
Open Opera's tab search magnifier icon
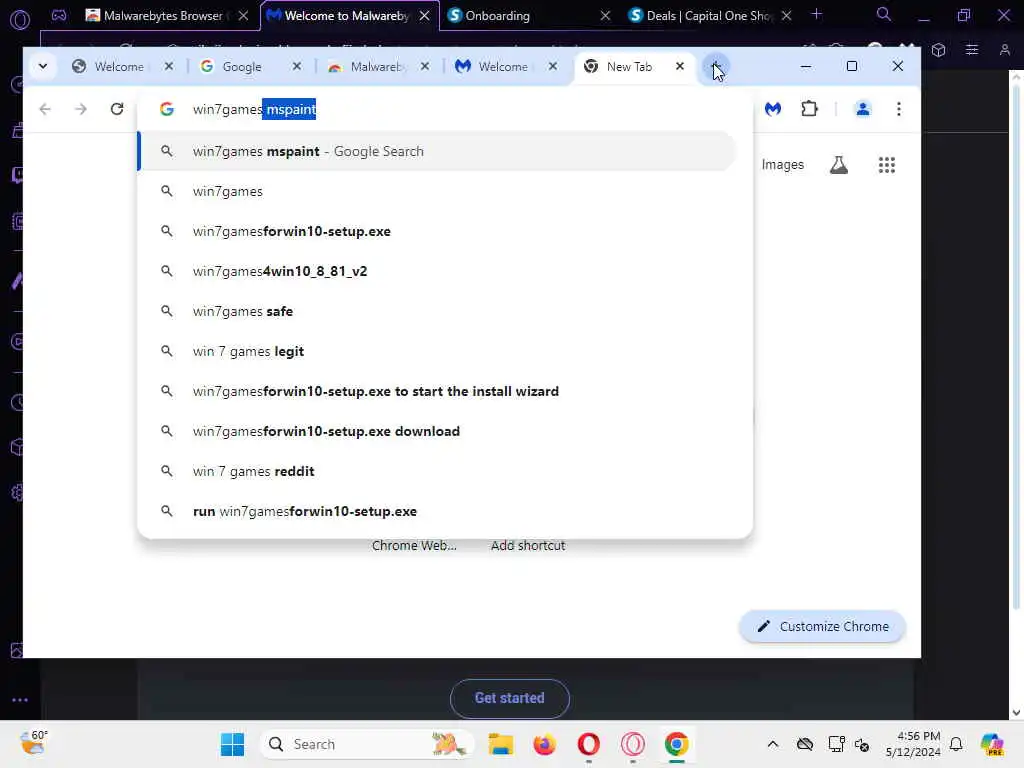point(884,14)
